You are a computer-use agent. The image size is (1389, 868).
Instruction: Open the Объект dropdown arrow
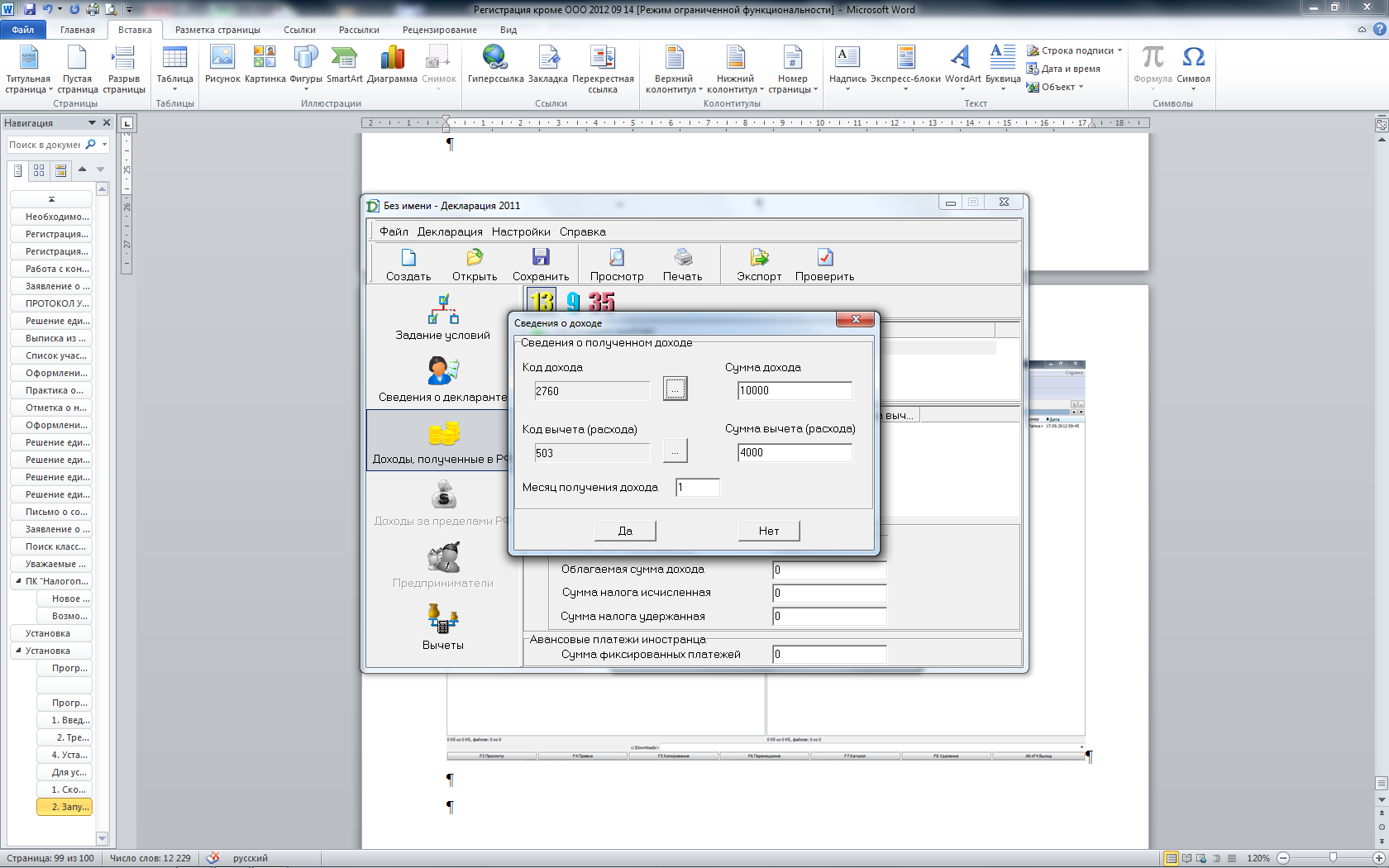[1081, 87]
